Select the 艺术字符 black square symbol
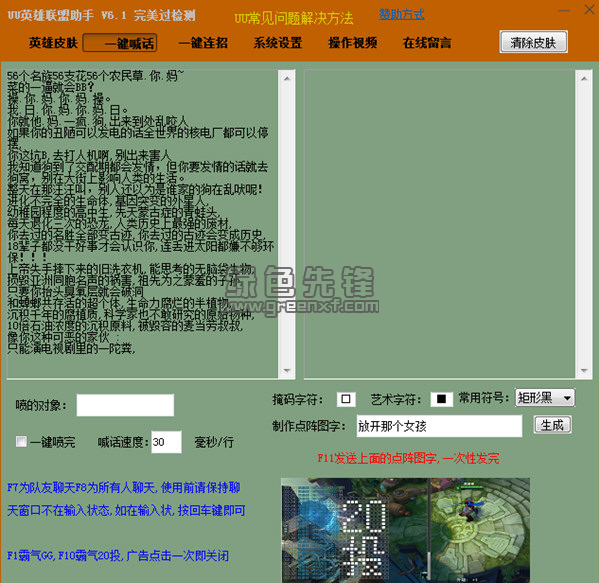Image resolution: width=599 pixels, height=583 pixels. (442, 399)
